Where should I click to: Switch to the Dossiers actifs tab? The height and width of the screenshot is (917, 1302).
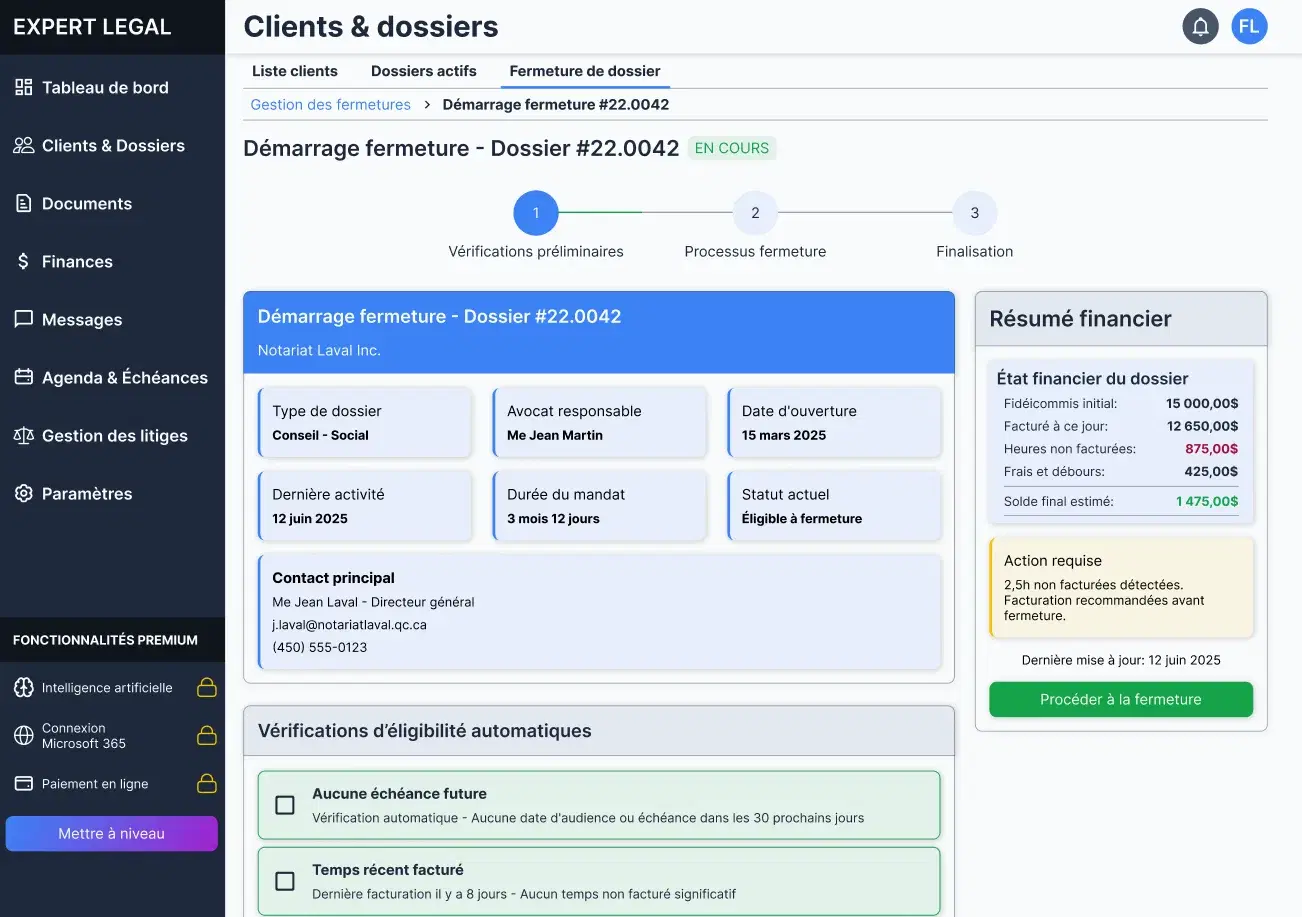(x=424, y=71)
